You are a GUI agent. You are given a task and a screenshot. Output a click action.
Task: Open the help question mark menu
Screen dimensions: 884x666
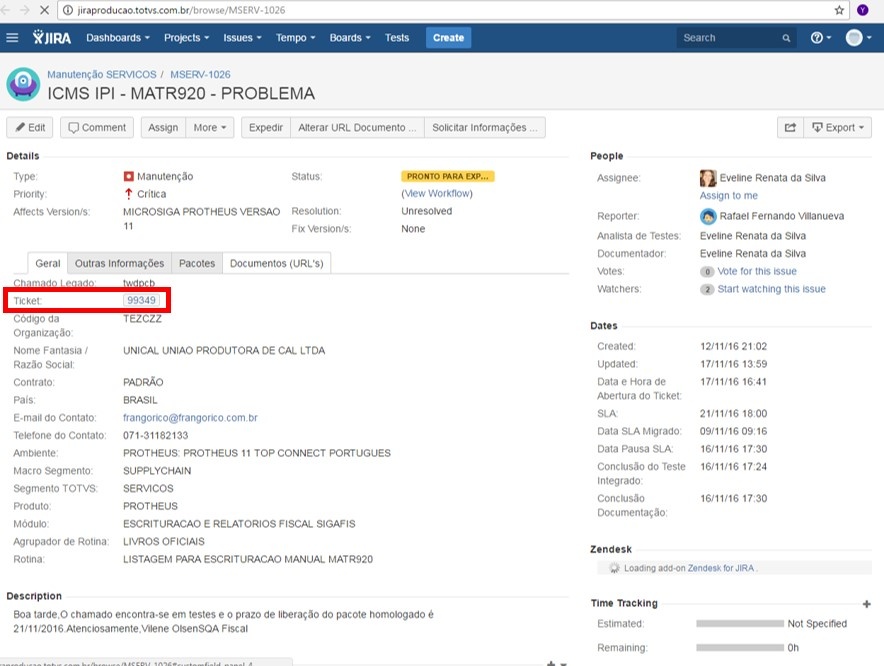[x=820, y=38]
